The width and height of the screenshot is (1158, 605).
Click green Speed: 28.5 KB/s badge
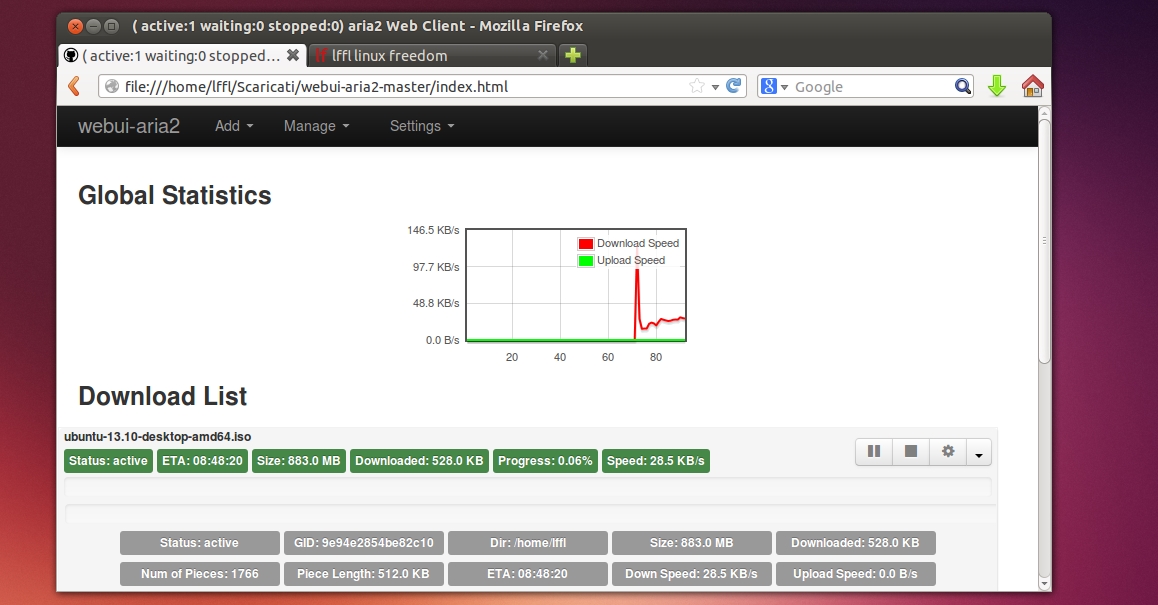656,461
